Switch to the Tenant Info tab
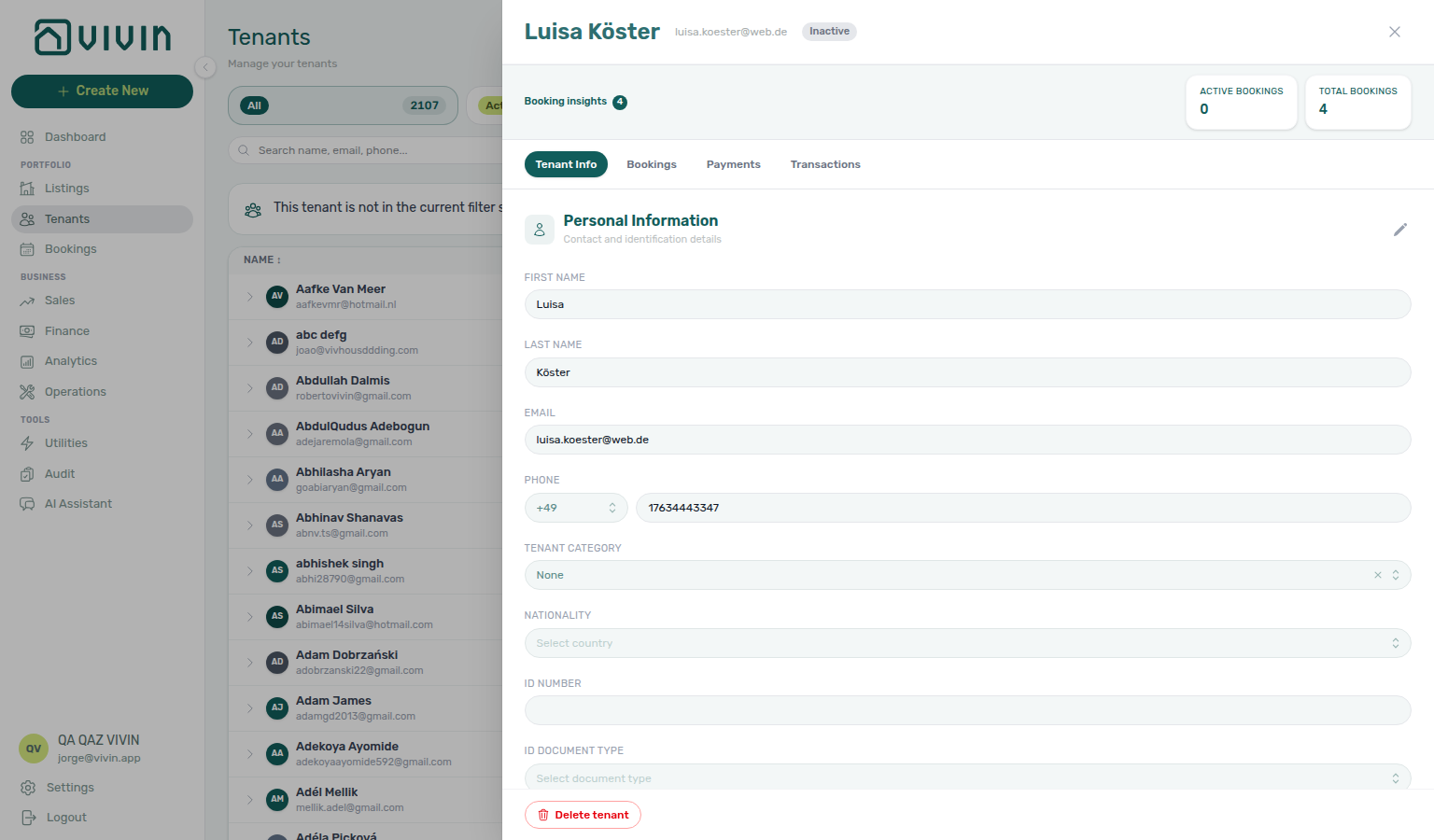The image size is (1434, 840). (566, 164)
